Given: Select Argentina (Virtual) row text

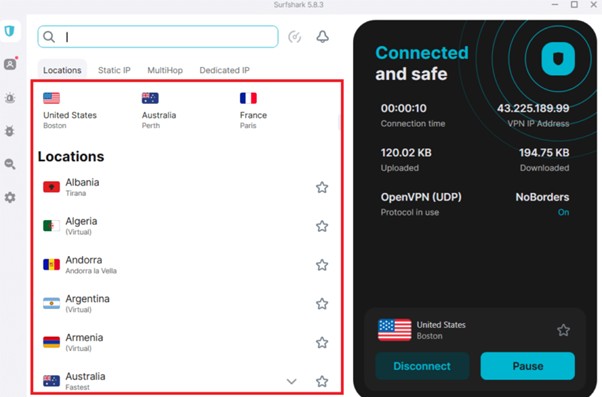Looking at the screenshot, I should coord(88,303).
